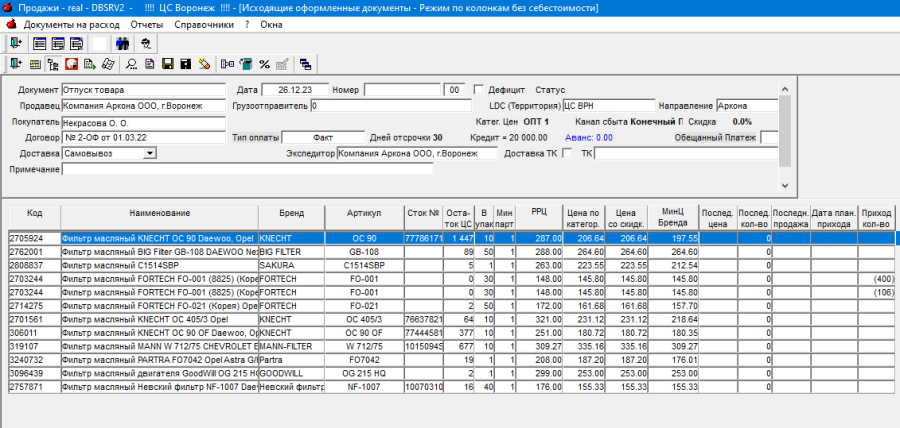The image size is (900, 428).
Task: Click the black floppy disk save icon
Action: pos(186,64)
